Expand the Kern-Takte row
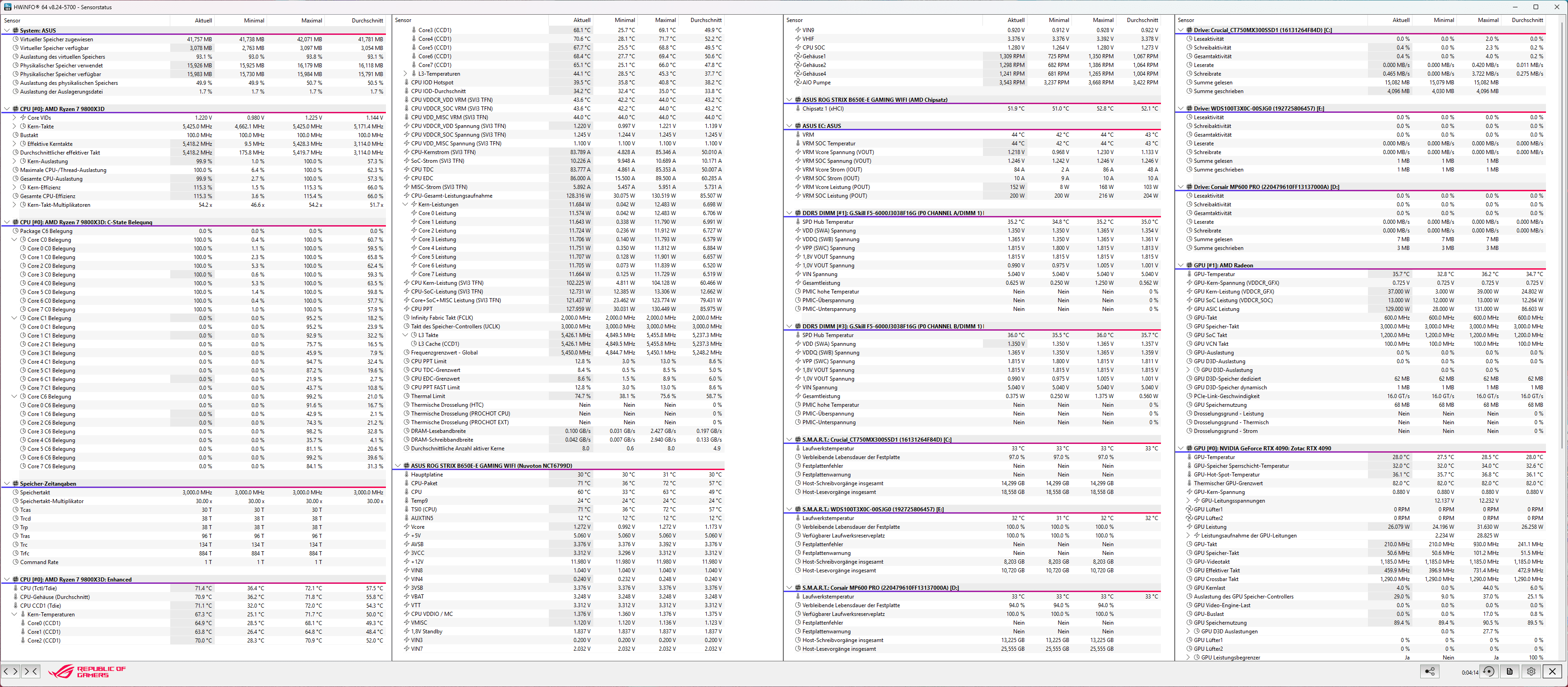The width and height of the screenshot is (1568, 687). pos(15,127)
